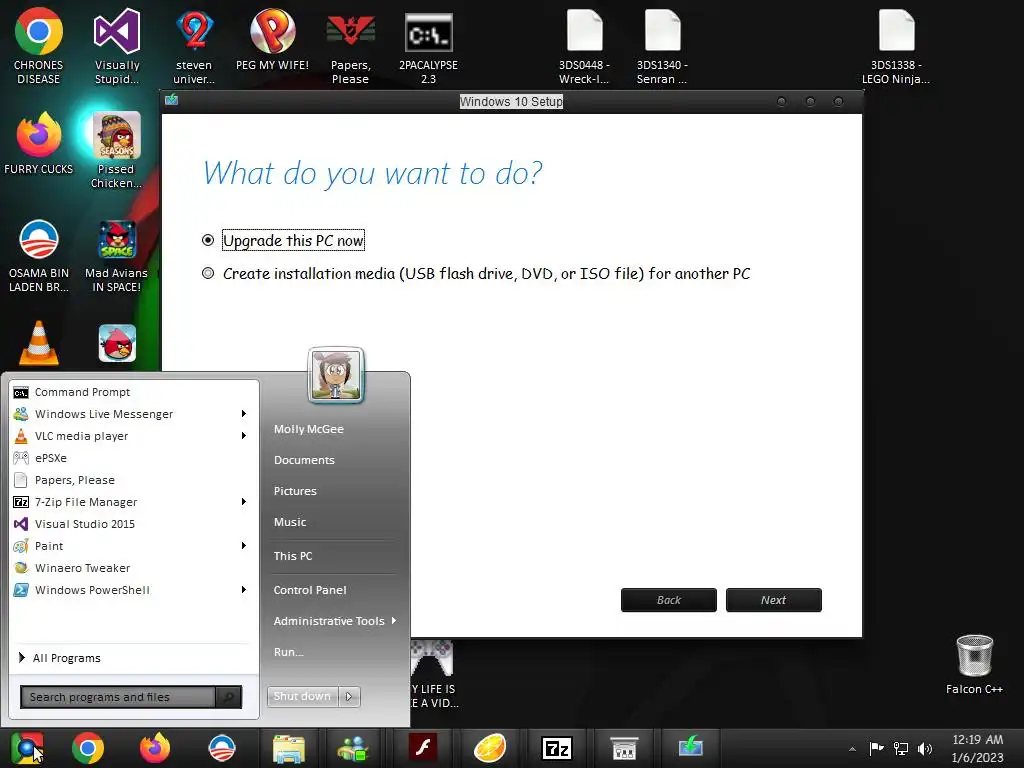The image size is (1024, 768).
Task: Open Molly McGee user folder link
Action: tap(308, 429)
